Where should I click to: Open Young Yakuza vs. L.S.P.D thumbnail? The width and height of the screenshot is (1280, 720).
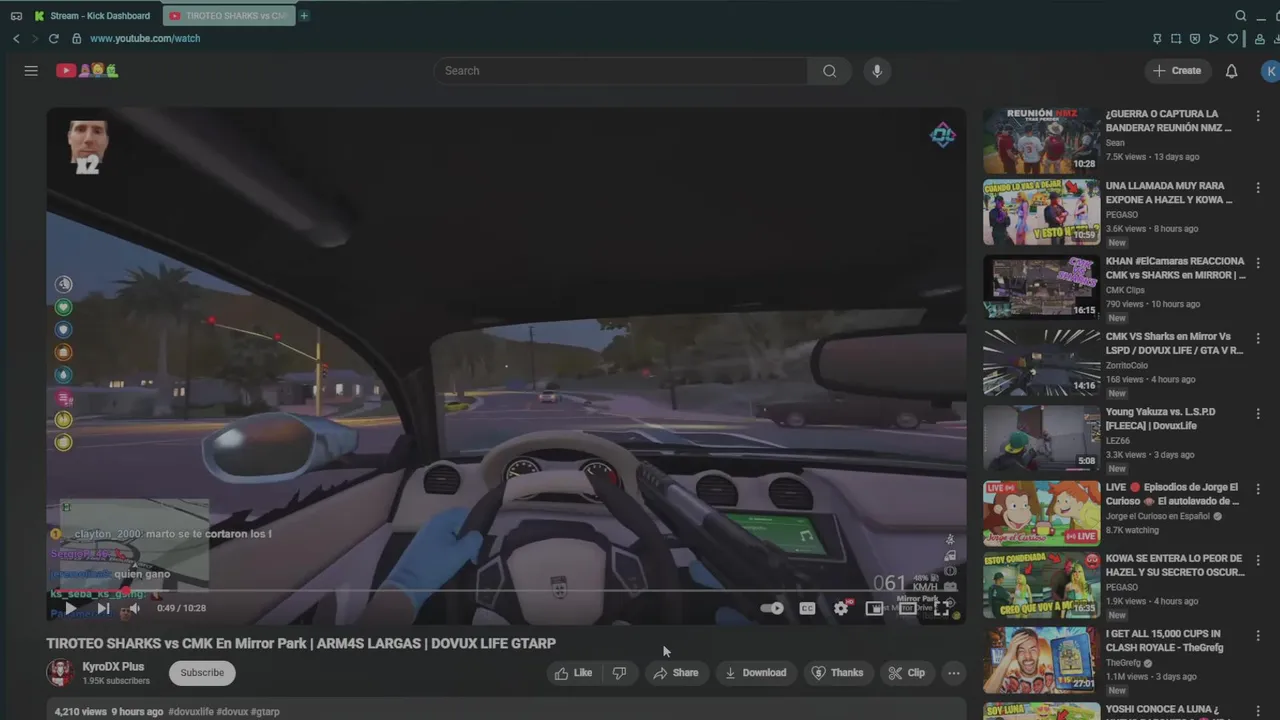coord(1041,438)
